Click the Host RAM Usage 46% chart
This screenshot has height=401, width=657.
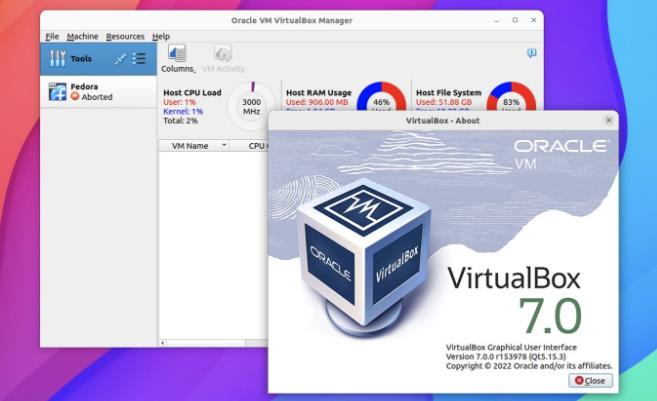[x=381, y=97]
